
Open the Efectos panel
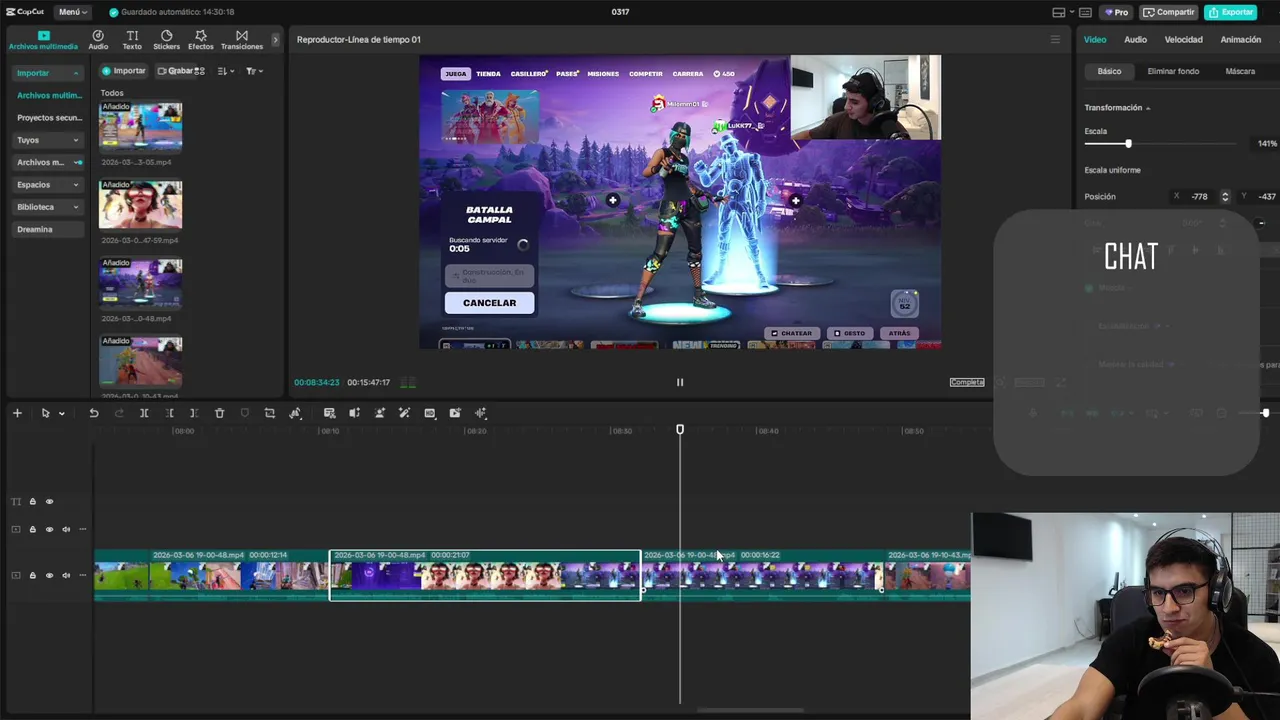point(201,40)
